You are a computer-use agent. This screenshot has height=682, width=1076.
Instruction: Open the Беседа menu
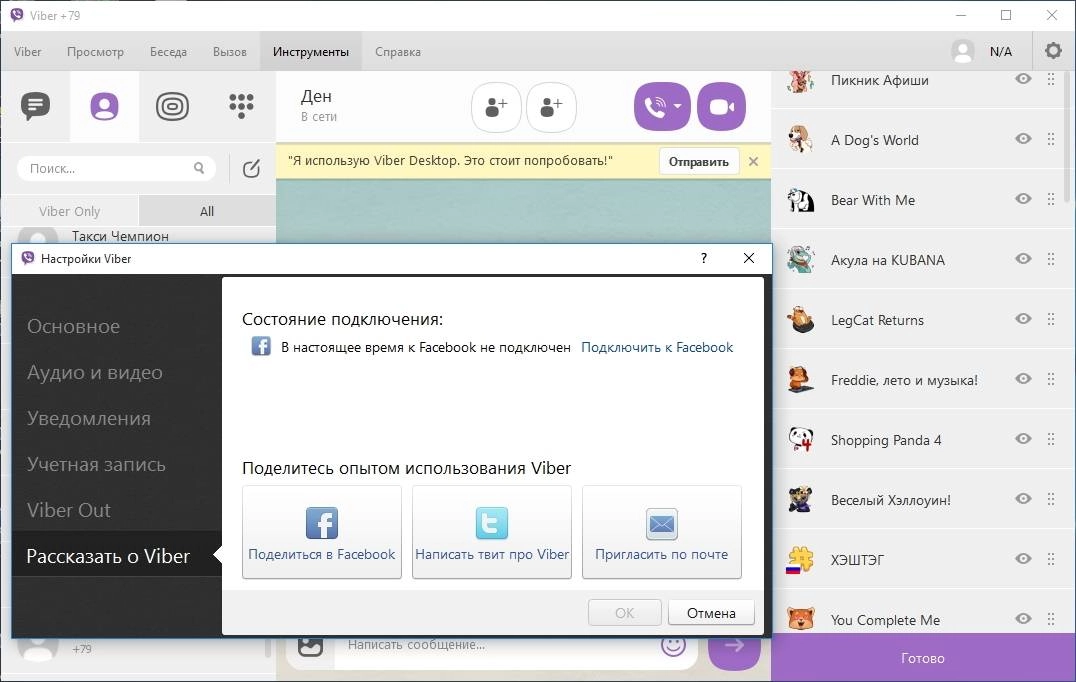[168, 51]
